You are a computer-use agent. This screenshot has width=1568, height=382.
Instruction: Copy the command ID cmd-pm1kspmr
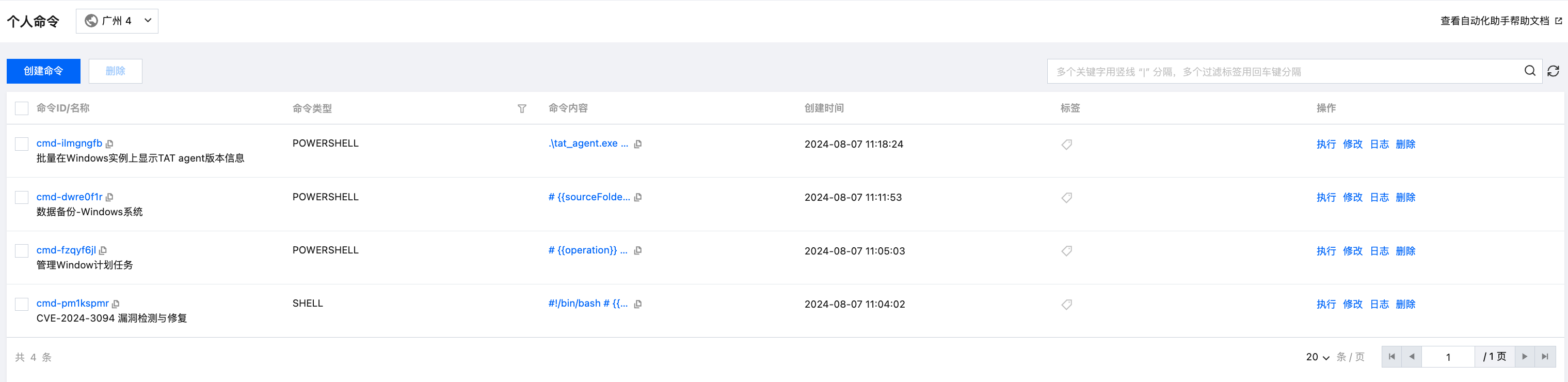tap(116, 304)
